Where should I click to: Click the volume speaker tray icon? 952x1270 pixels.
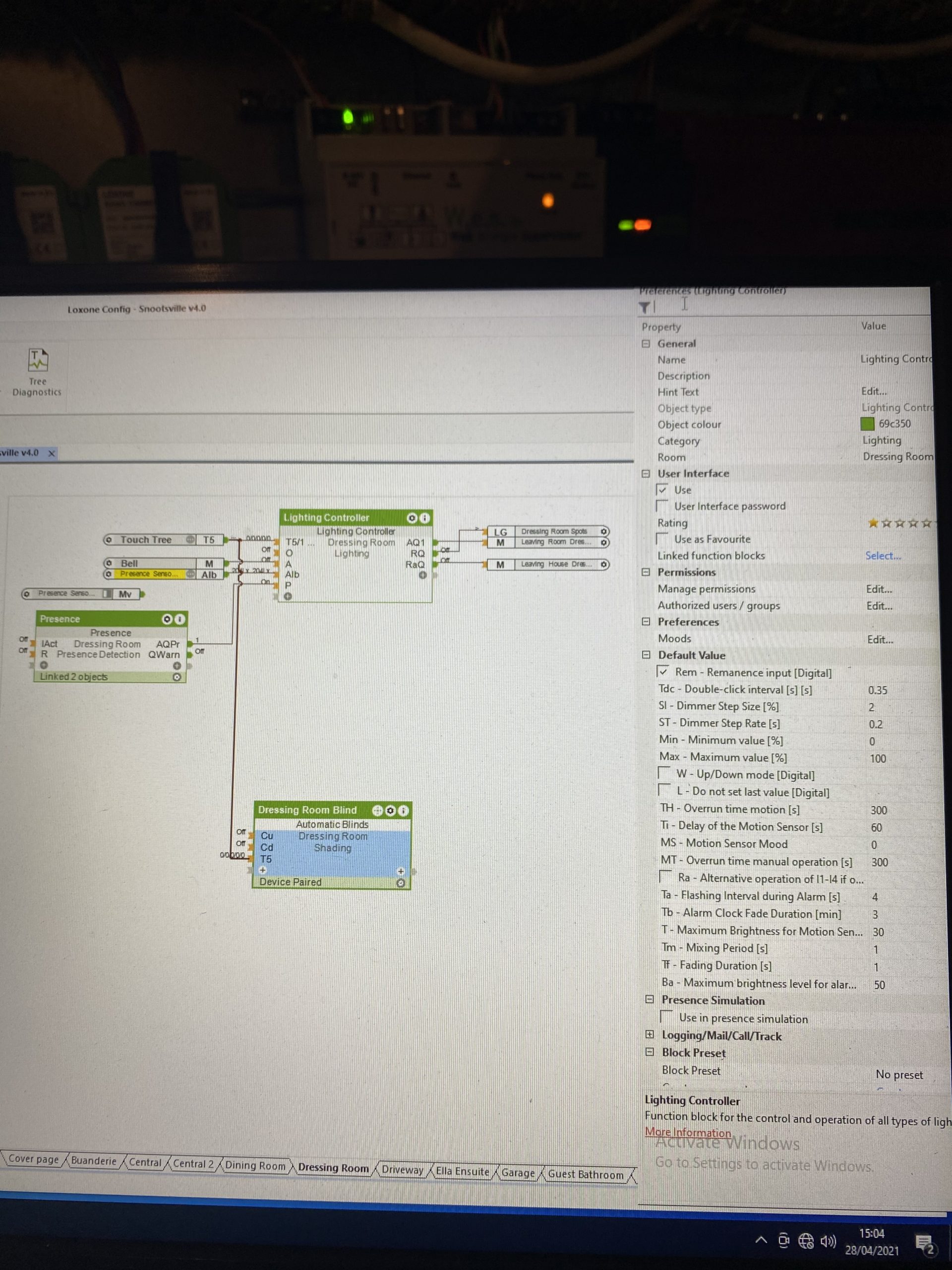tap(828, 1241)
